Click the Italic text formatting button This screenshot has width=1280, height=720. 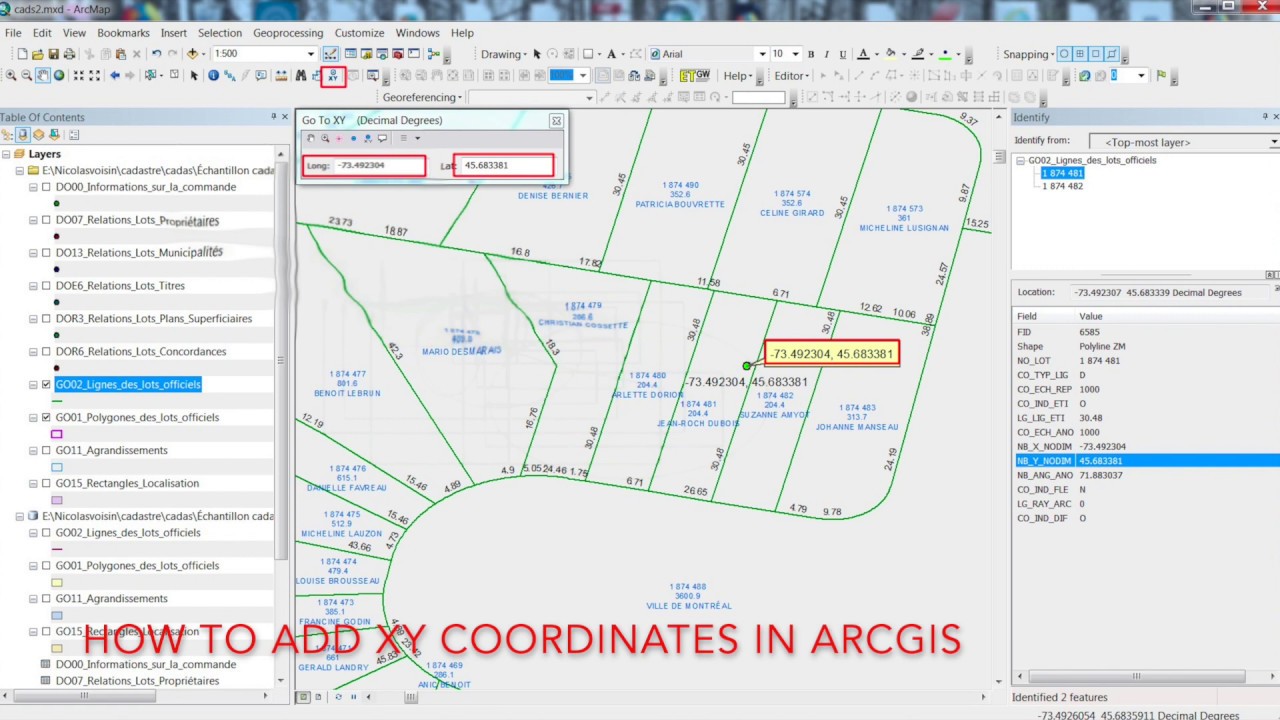tap(827, 54)
